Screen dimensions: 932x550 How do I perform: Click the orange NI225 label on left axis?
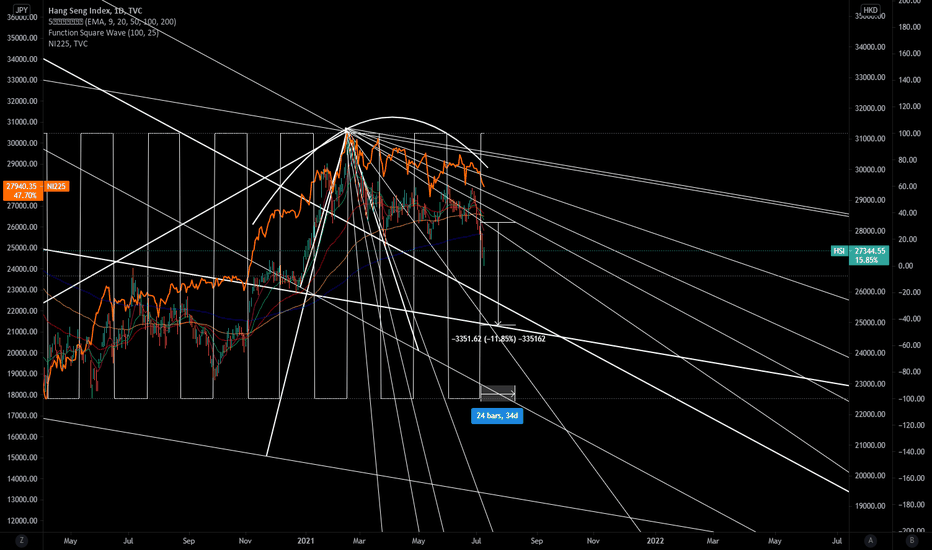point(56,186)
